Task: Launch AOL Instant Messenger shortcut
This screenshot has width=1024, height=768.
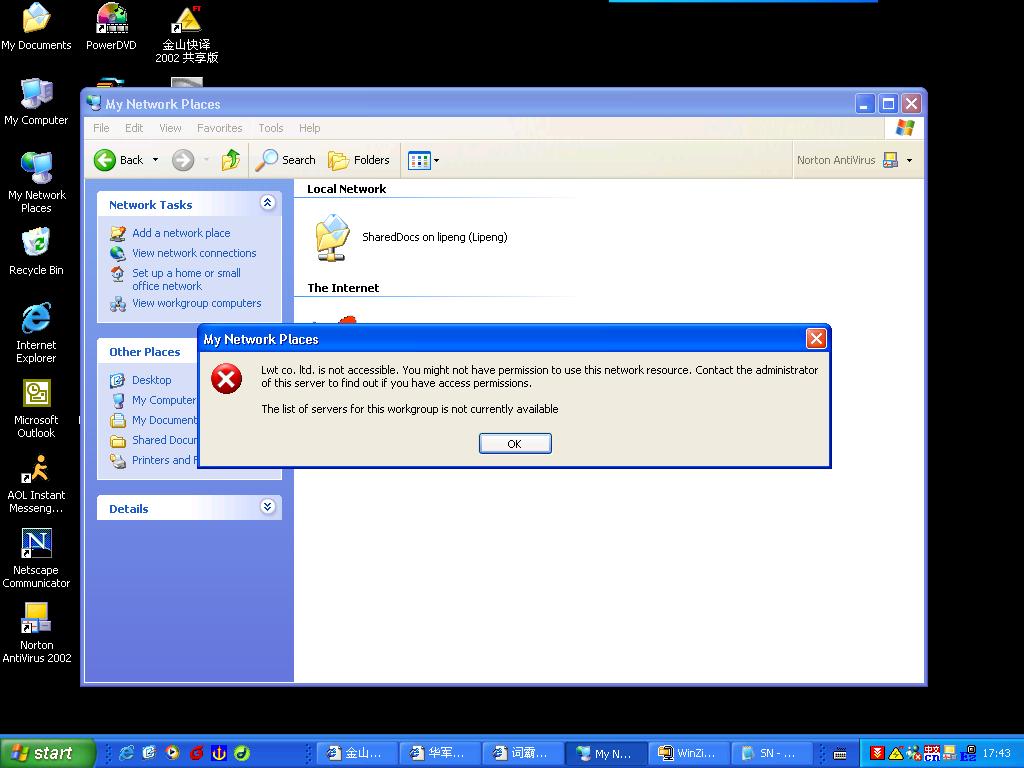Action: pos(36,484)
